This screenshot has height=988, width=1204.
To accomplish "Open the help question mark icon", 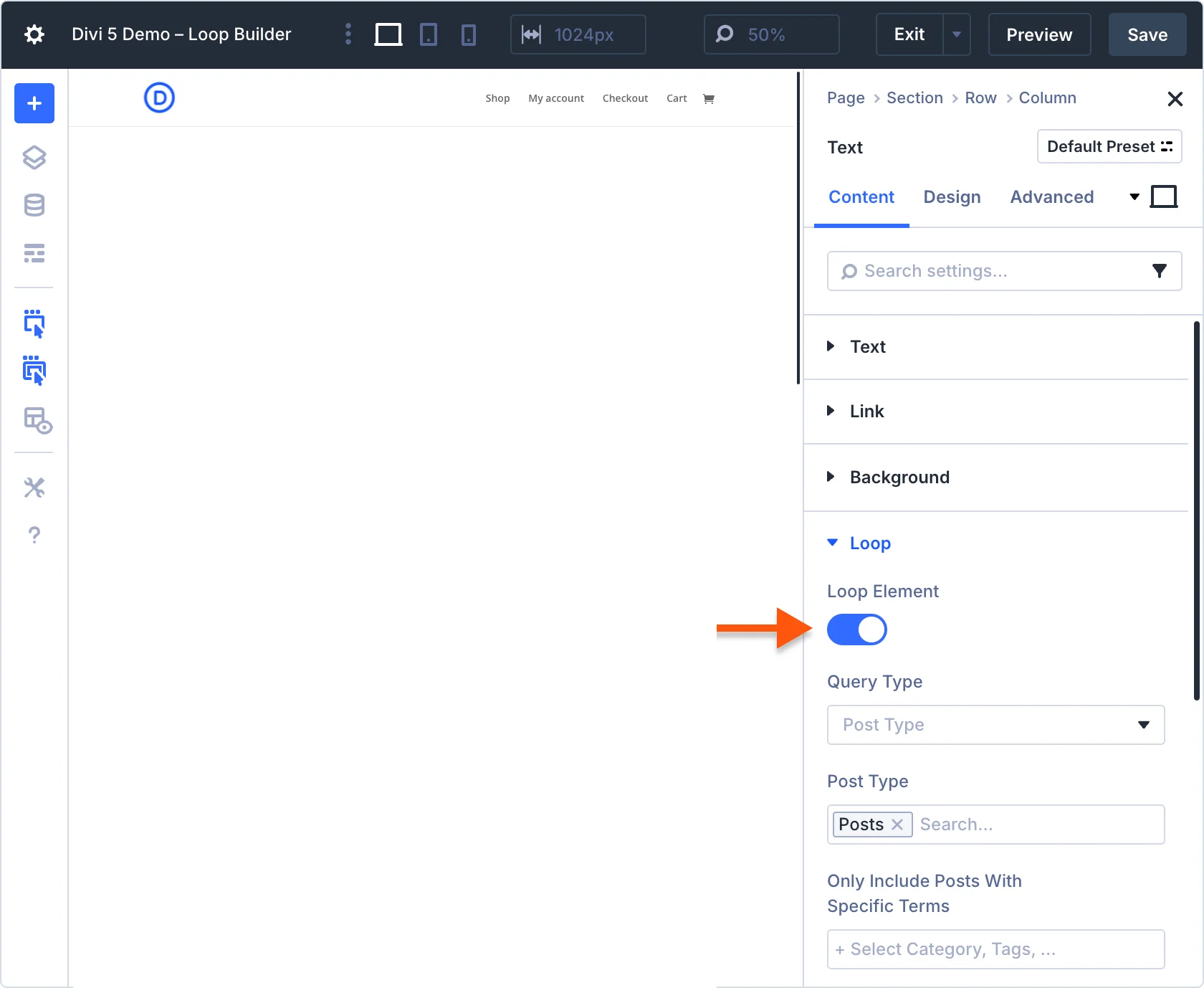I will click(x=34, y=535).
